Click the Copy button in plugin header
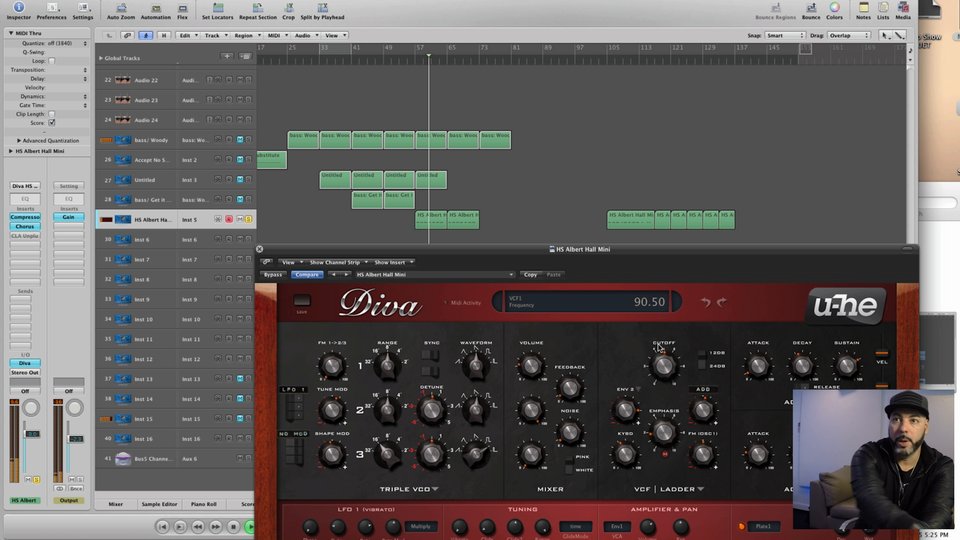This screenshot has width=960, height=540. pos(530,274)
